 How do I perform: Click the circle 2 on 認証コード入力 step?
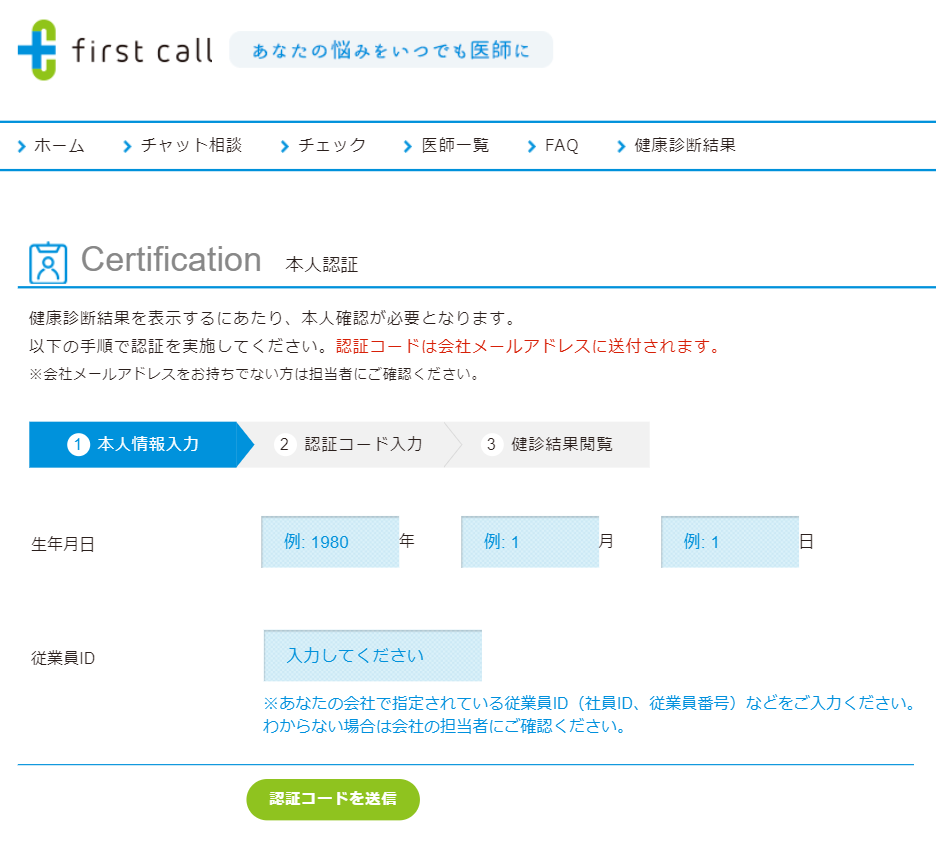285,444
